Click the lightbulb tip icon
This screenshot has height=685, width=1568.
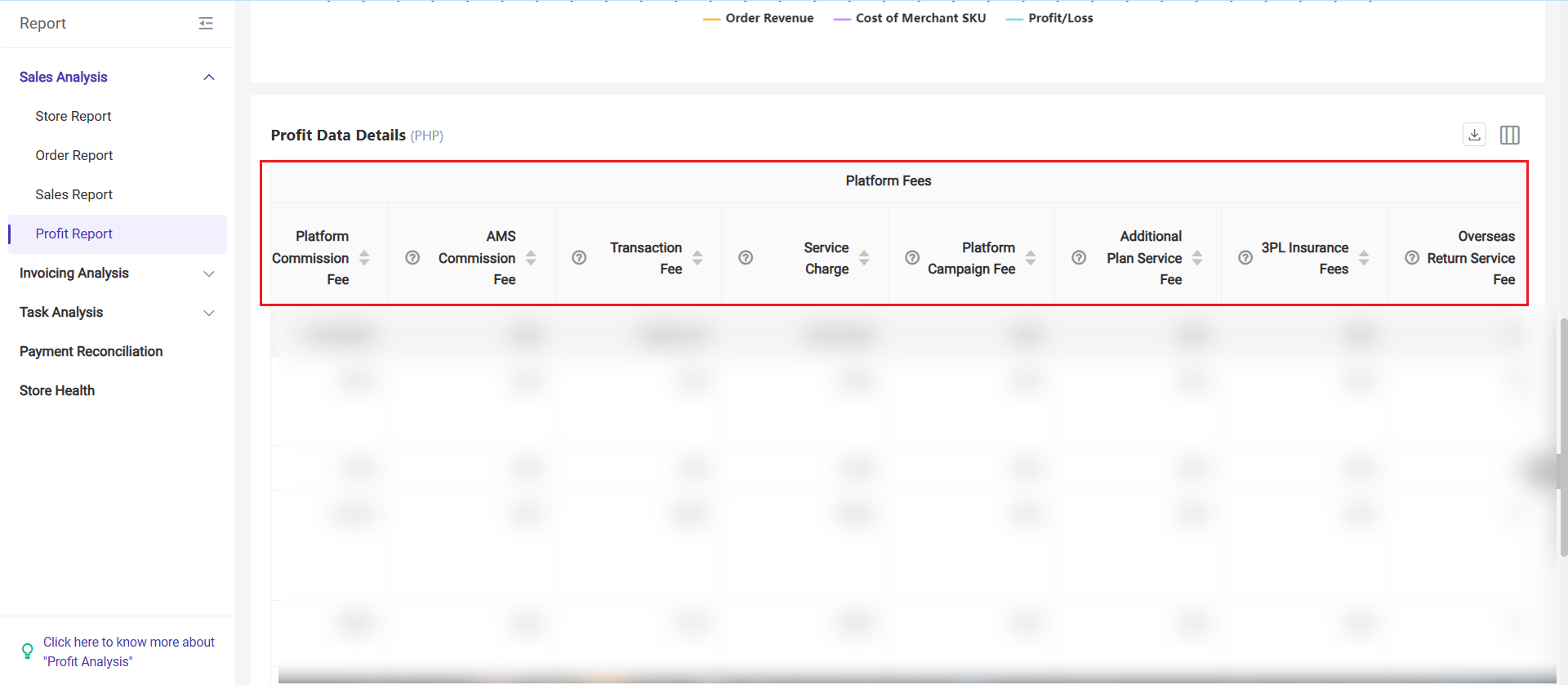click(27, 651)
